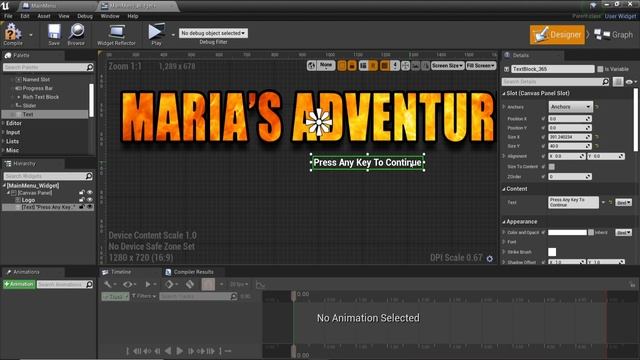The image size is (640, 360).
Task: Open the property matrix grid icon
Action: point(618,82)
